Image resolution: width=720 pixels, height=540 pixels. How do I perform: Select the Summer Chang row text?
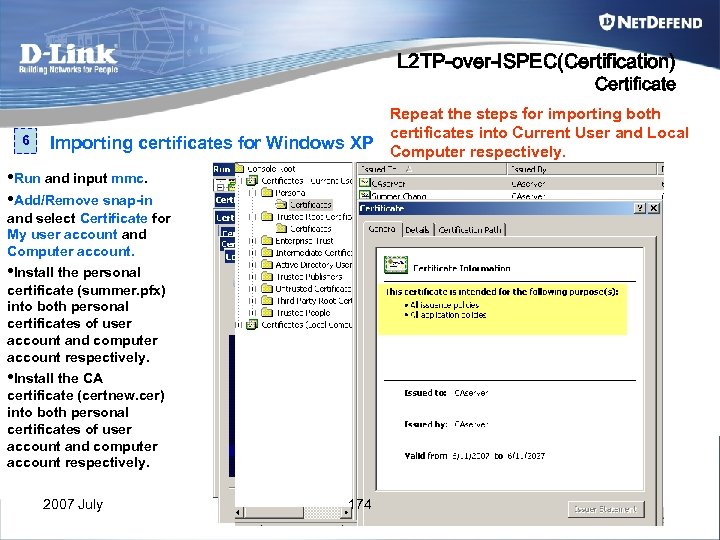tap(399, 196)
